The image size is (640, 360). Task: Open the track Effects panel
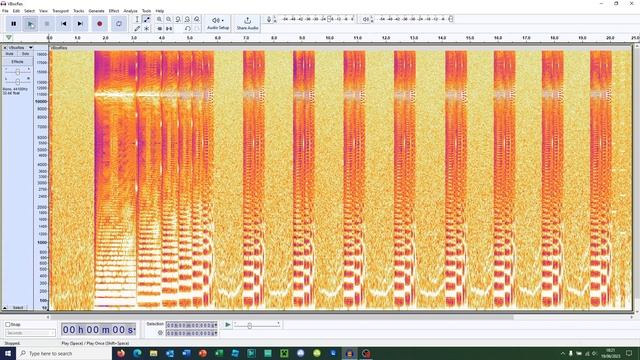pyautogui.click(x=17, y=62)
